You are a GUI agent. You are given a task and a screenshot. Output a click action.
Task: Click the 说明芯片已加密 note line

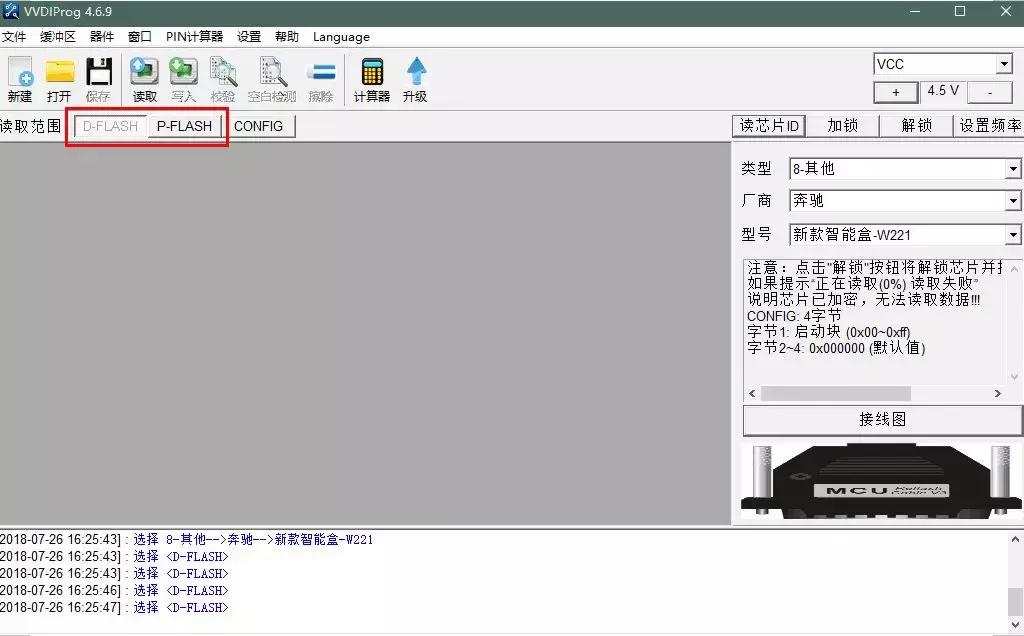click(x=863, y=300)
